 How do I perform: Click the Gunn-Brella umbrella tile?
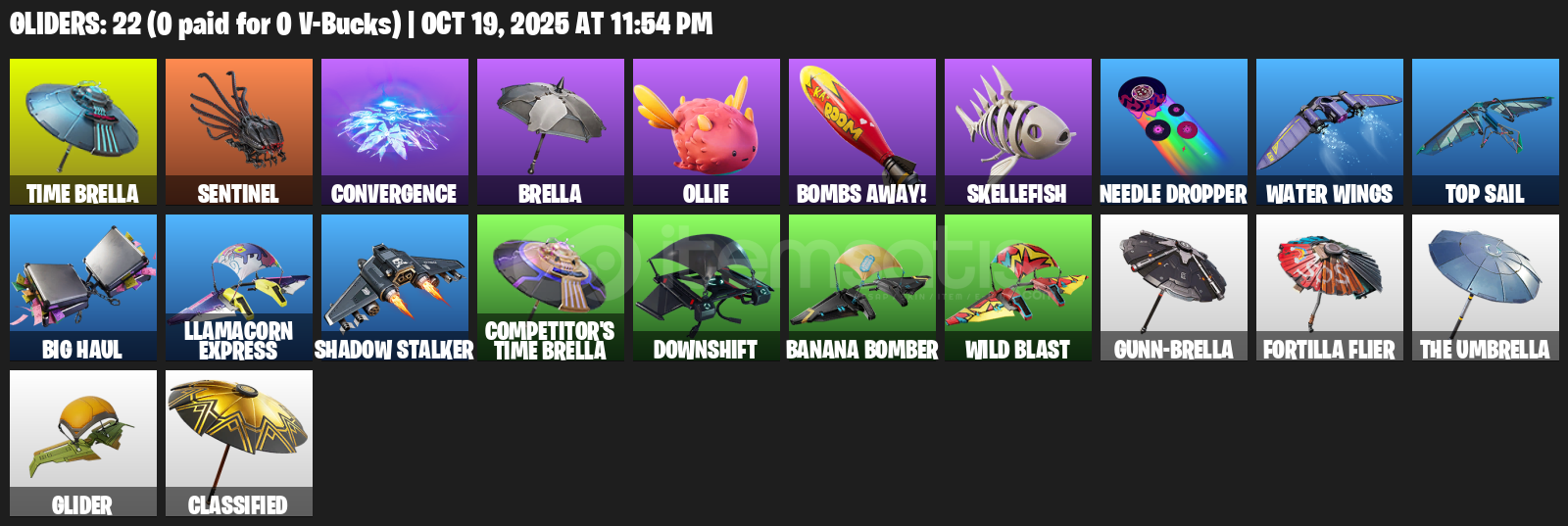(1174, 288)
